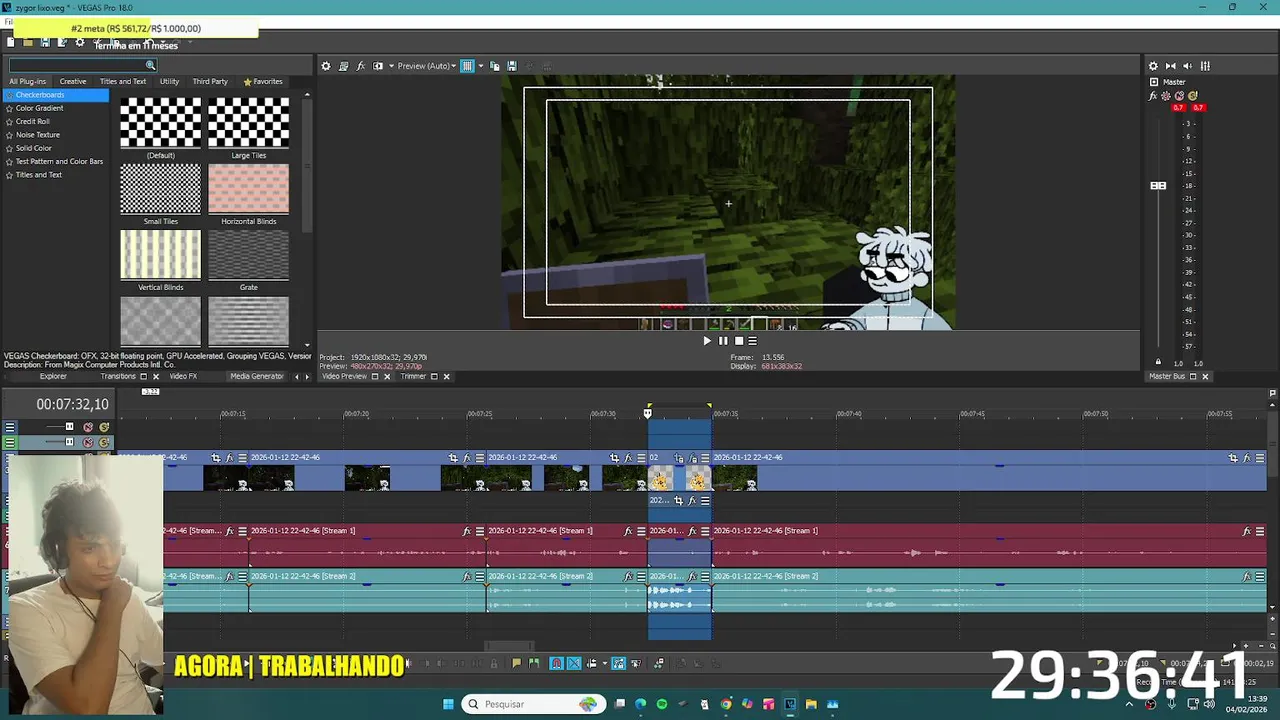Open Auto Ripple mode dropdown arrow
The width and height of the screenshot is (1280, 720).
604,663
